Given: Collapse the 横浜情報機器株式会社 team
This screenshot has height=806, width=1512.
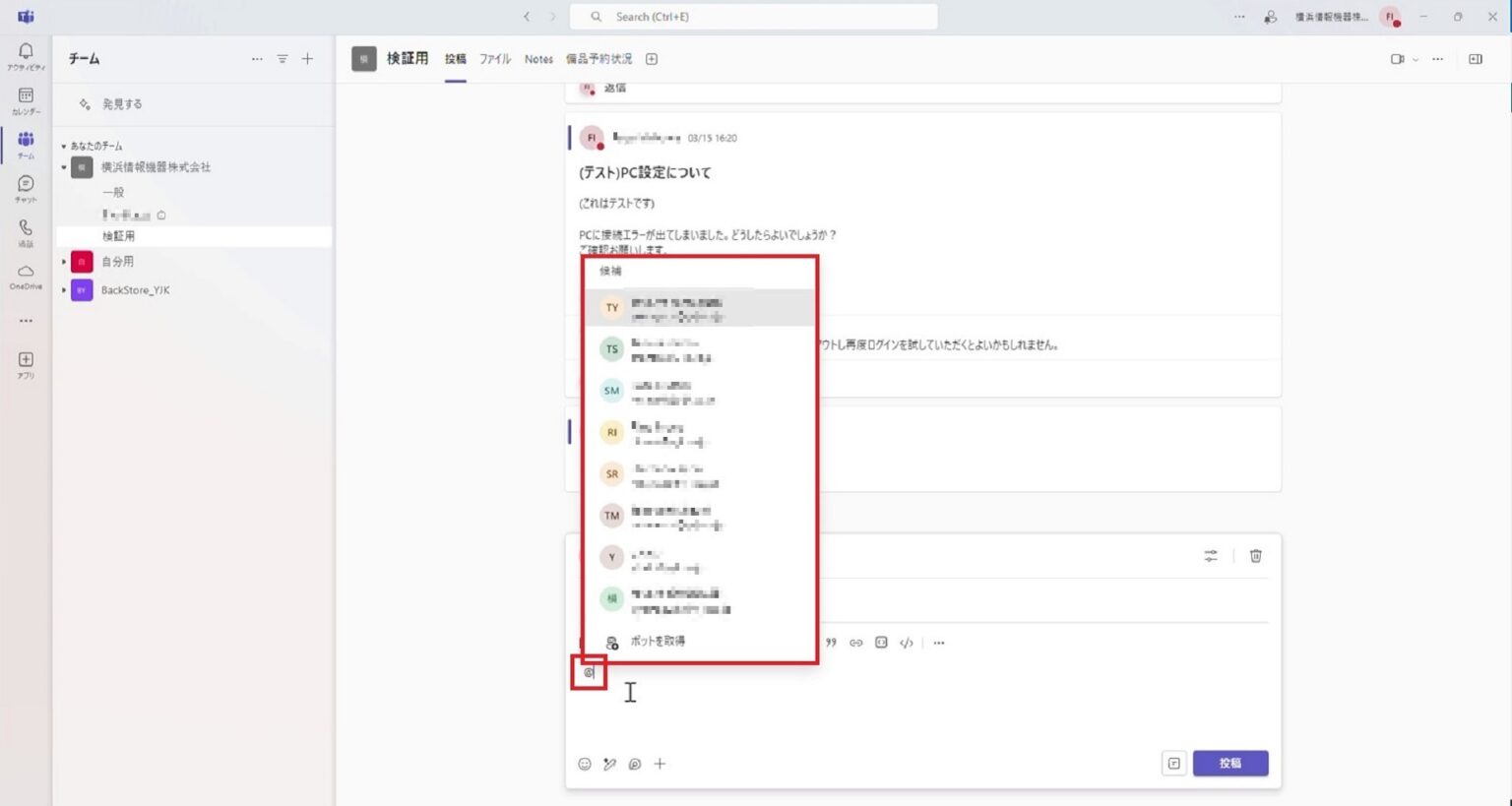Looking at the screenshot, I should click(x=65, y=167).
